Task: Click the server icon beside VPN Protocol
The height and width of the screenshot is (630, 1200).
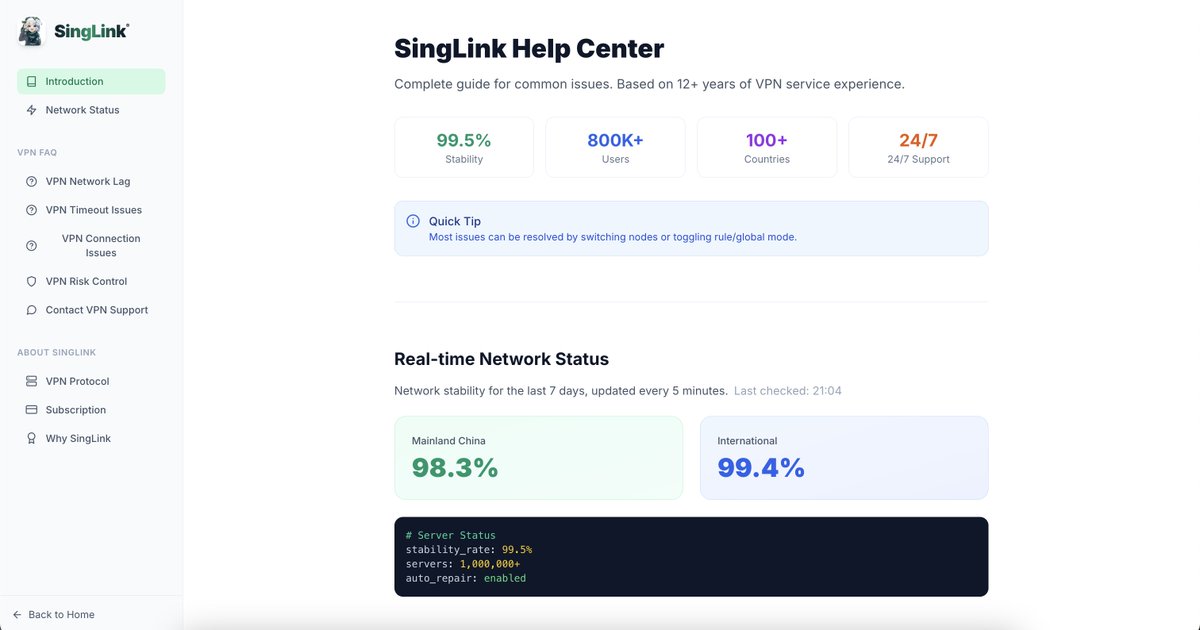Action: 32,382
